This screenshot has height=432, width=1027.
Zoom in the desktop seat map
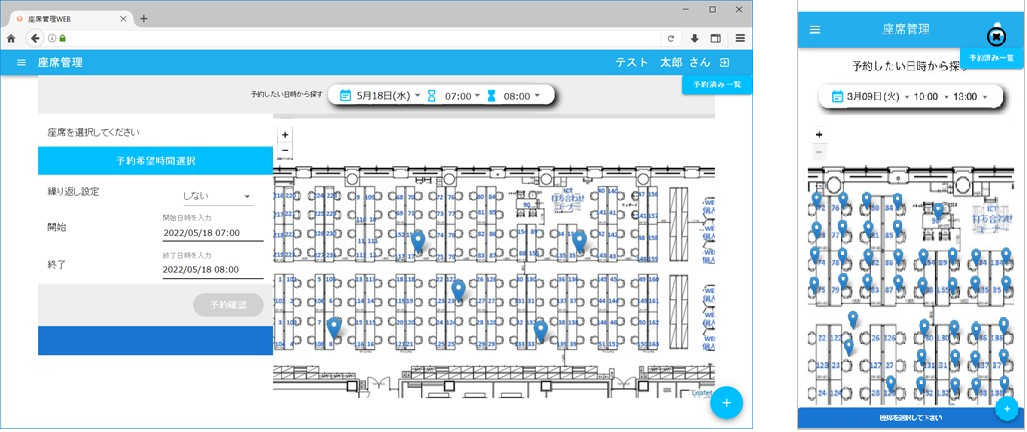[x=285, y=135]
